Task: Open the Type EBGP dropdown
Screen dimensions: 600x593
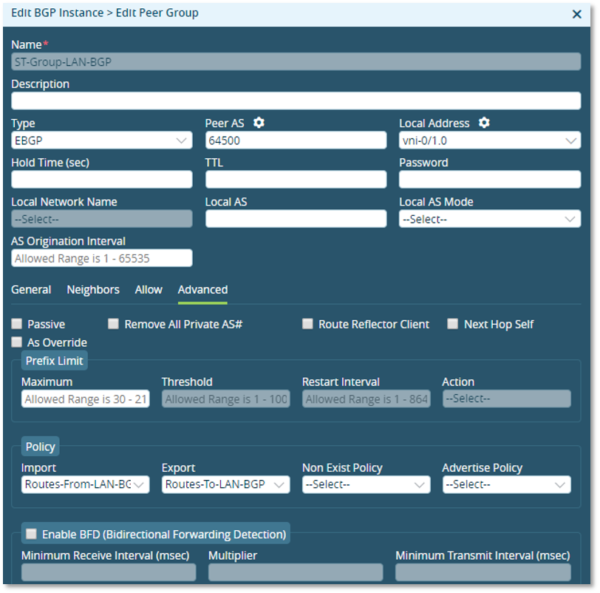Action: click(101, 141)
